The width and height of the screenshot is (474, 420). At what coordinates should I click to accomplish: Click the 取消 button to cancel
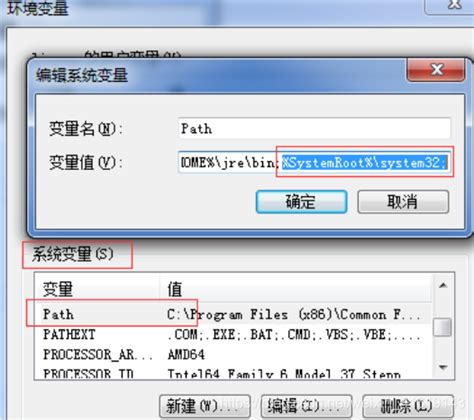403,202
